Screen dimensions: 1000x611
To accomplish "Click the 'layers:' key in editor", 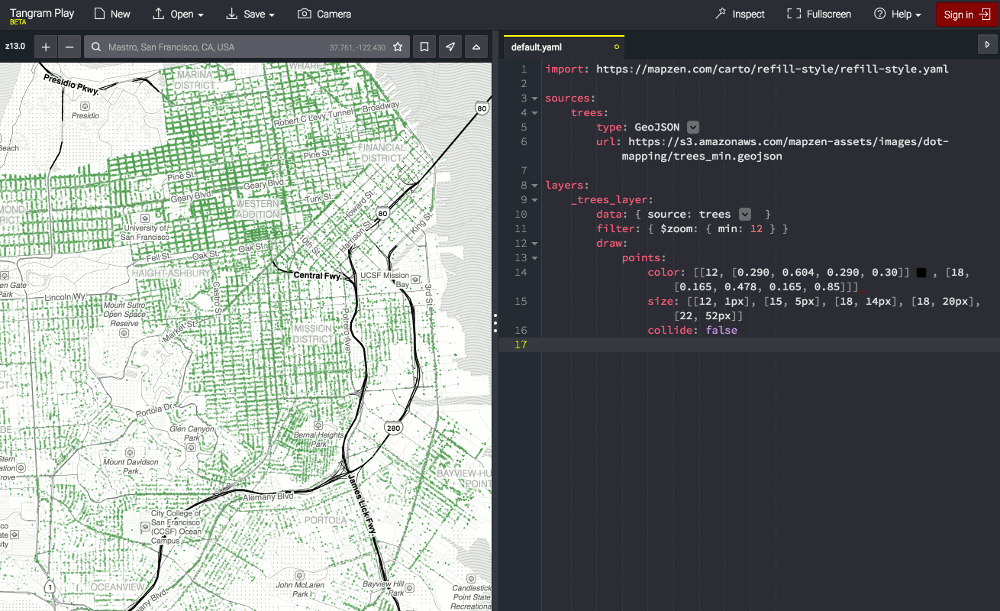I will tap(568, 185).
